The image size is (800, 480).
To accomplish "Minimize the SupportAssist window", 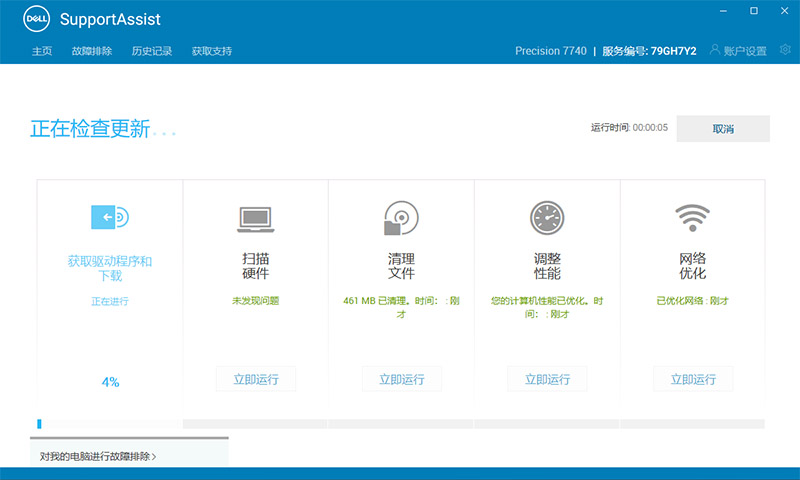I will point(723,11).
